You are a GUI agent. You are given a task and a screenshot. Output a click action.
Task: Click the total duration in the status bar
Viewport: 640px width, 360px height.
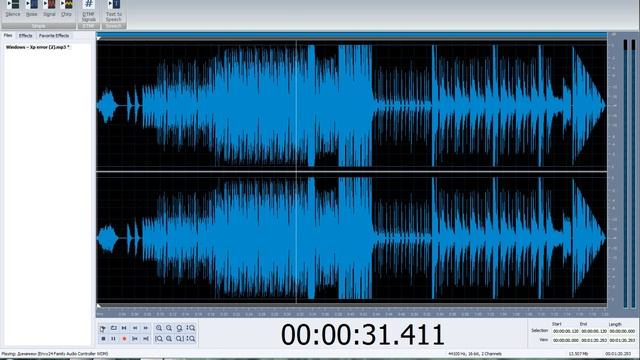click(618, 354)
